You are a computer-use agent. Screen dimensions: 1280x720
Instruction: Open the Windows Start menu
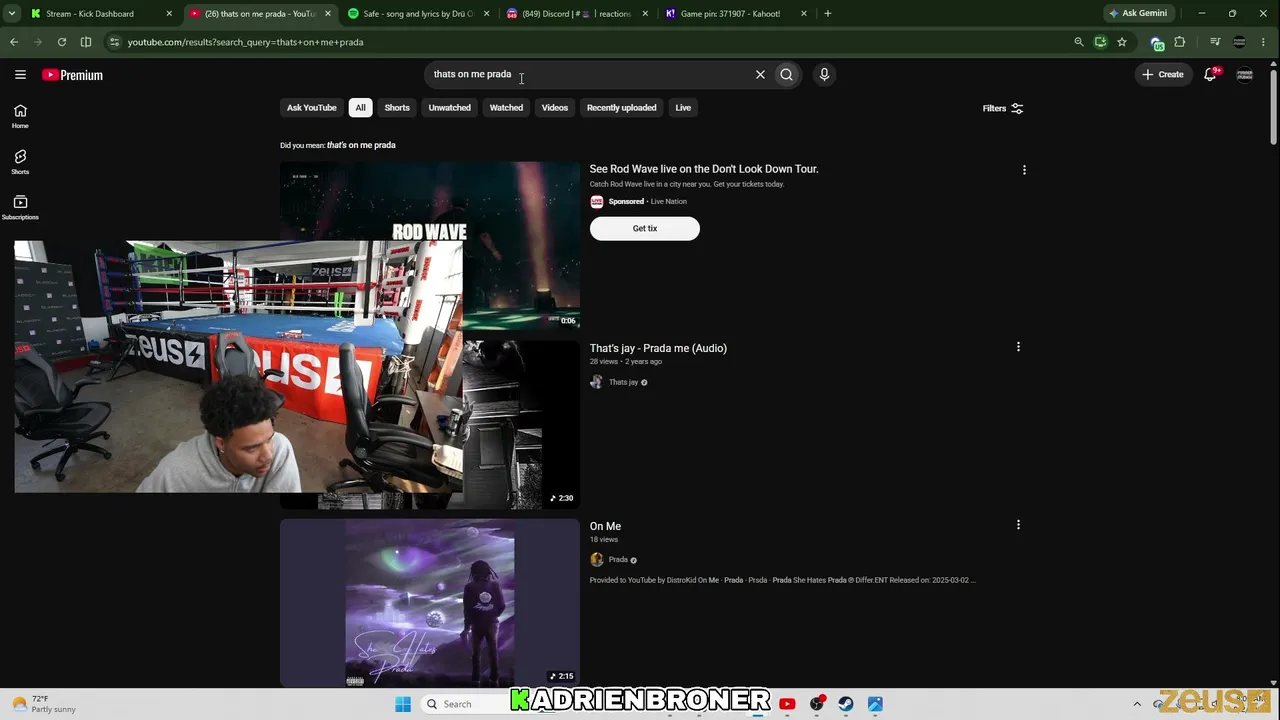(403, 704)
